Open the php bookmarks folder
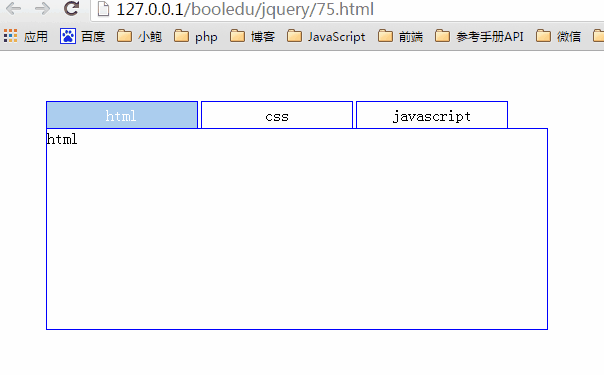Image resolution: width=604 pixels, height=375 pixels. [x=196, y=37]
